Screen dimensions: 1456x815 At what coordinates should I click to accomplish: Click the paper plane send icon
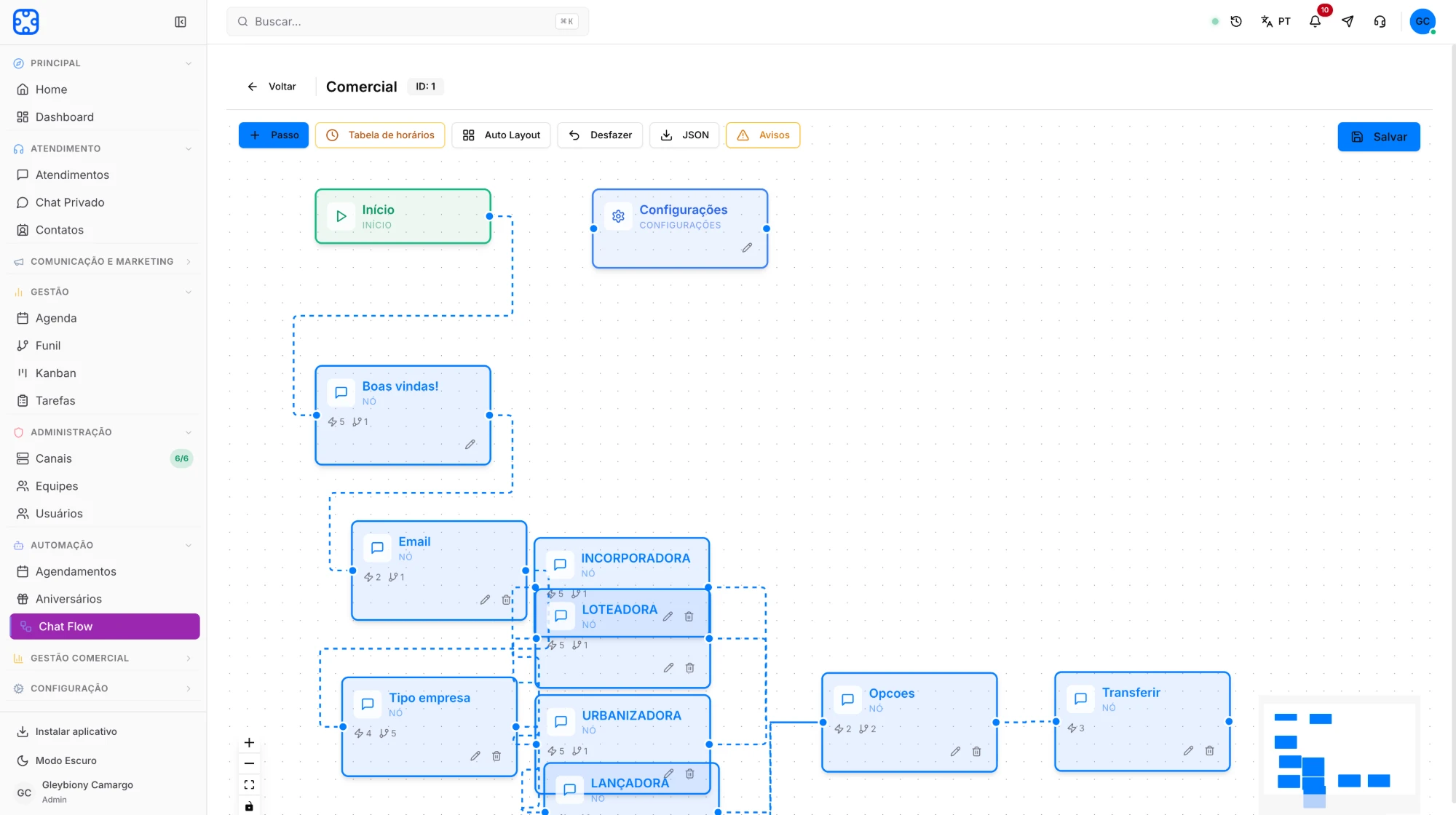[x=1348, y=22]
